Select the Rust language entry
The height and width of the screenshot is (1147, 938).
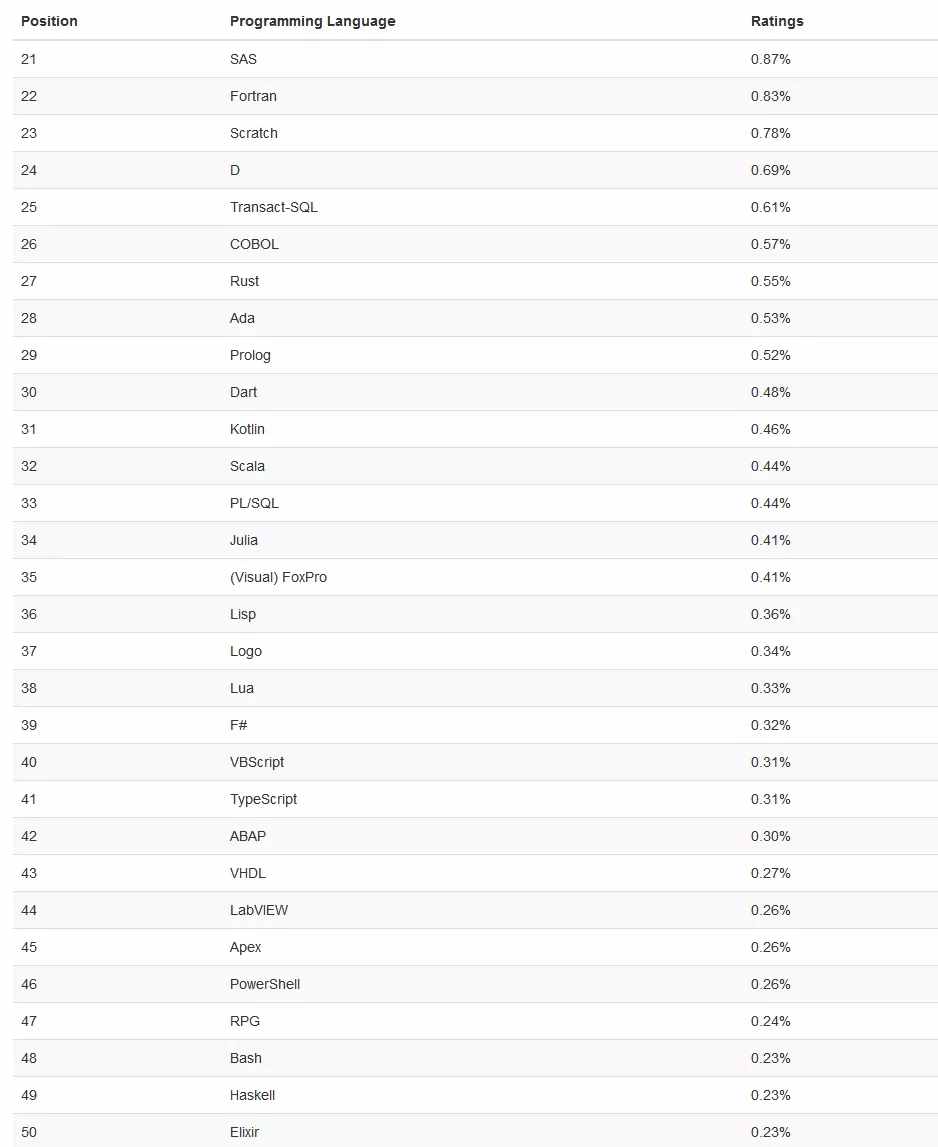point(244,281)
